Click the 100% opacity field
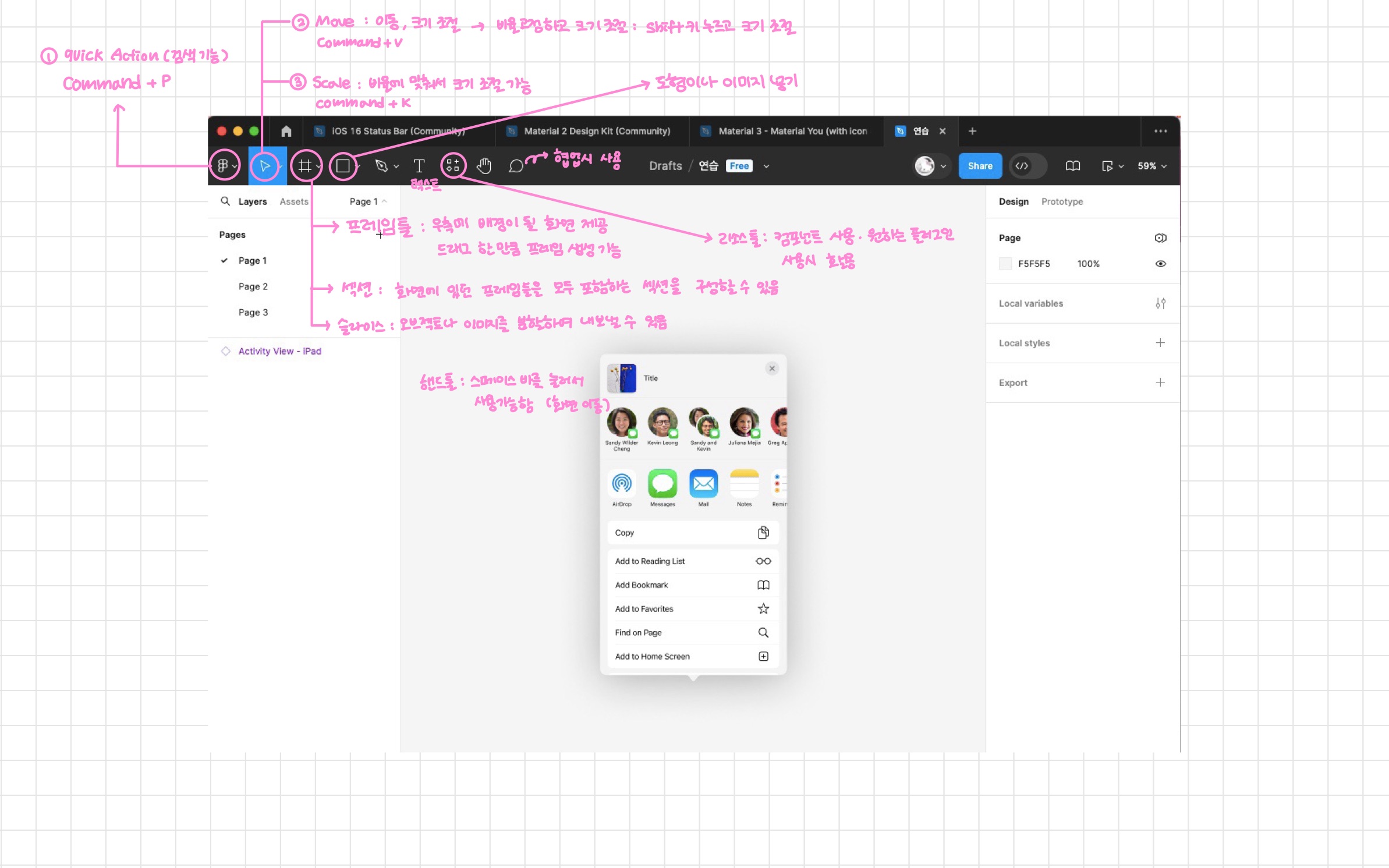 coord(1088,264)
